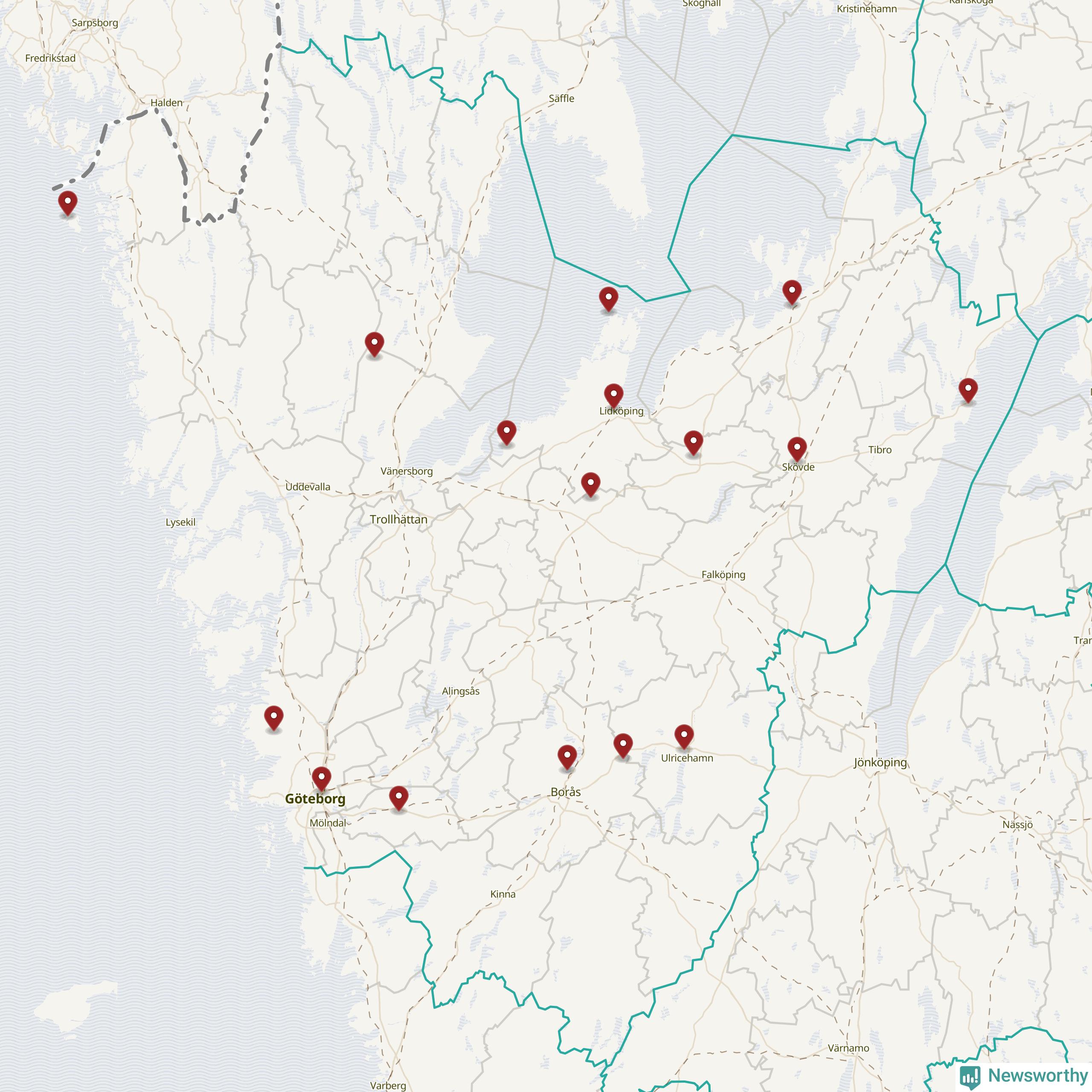Click the Falköping town label
This screenshot has width=1092, height=1092.
[723, 575]
